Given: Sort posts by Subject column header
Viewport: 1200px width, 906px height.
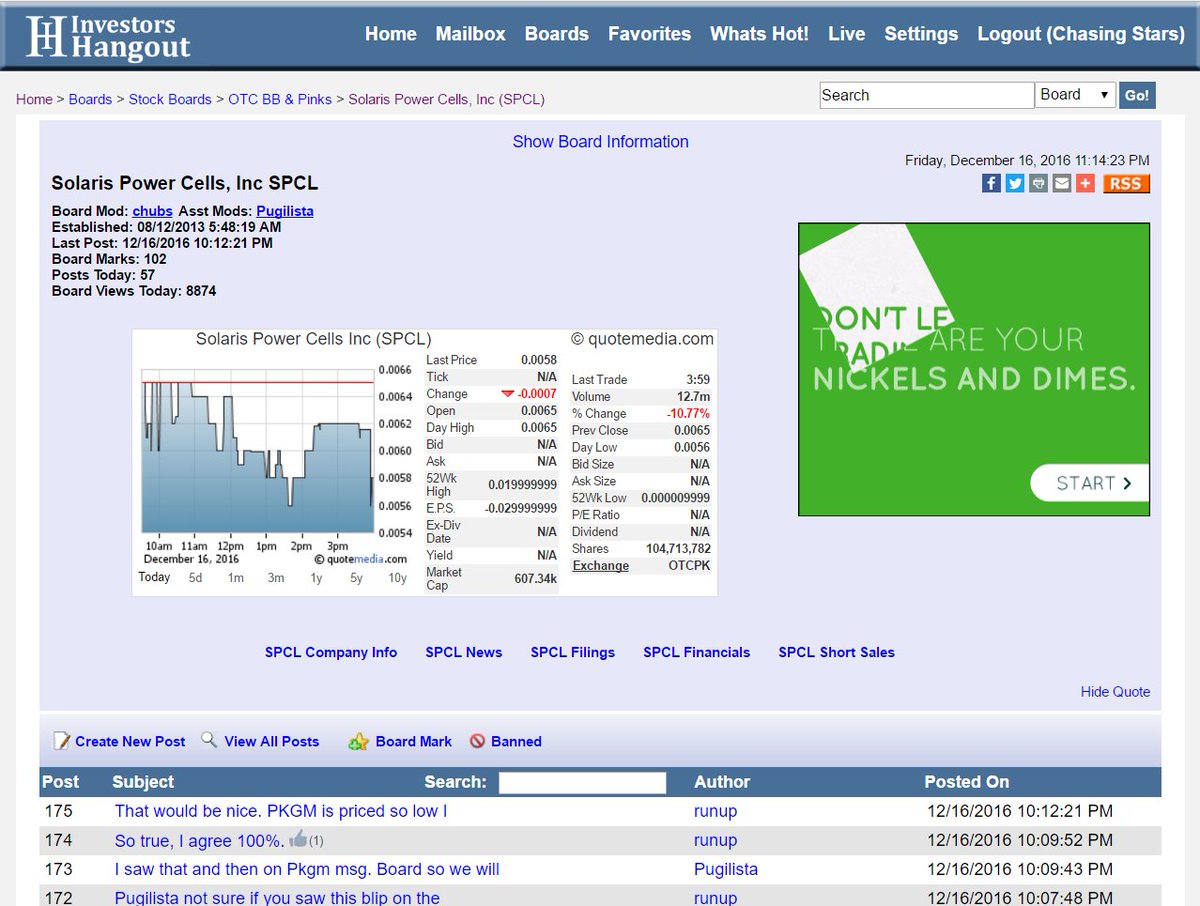Looking at the screenshot, I should 143,782.
